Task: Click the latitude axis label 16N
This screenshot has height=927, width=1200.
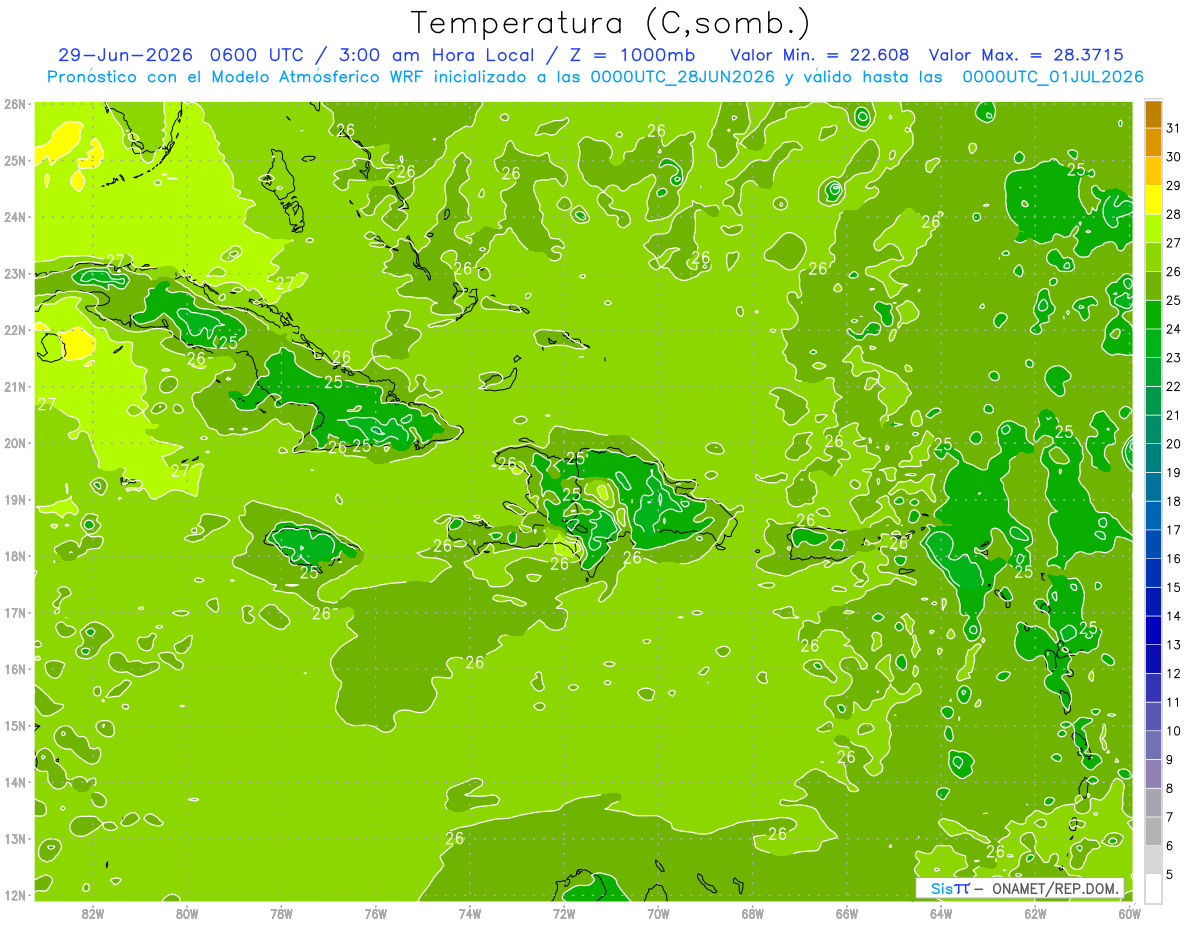Action: (14, 669)
